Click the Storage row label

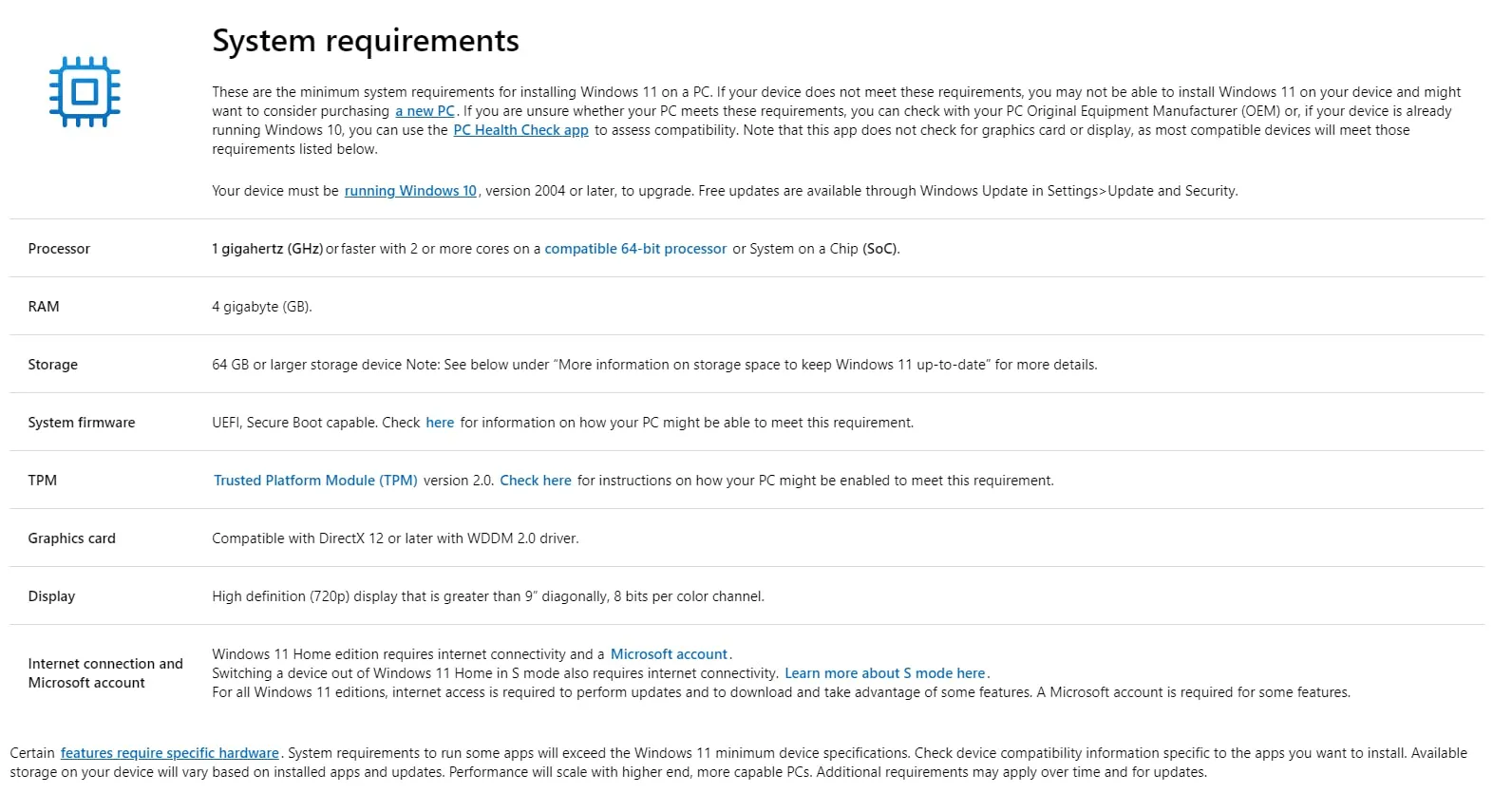(x=53, y=365)
